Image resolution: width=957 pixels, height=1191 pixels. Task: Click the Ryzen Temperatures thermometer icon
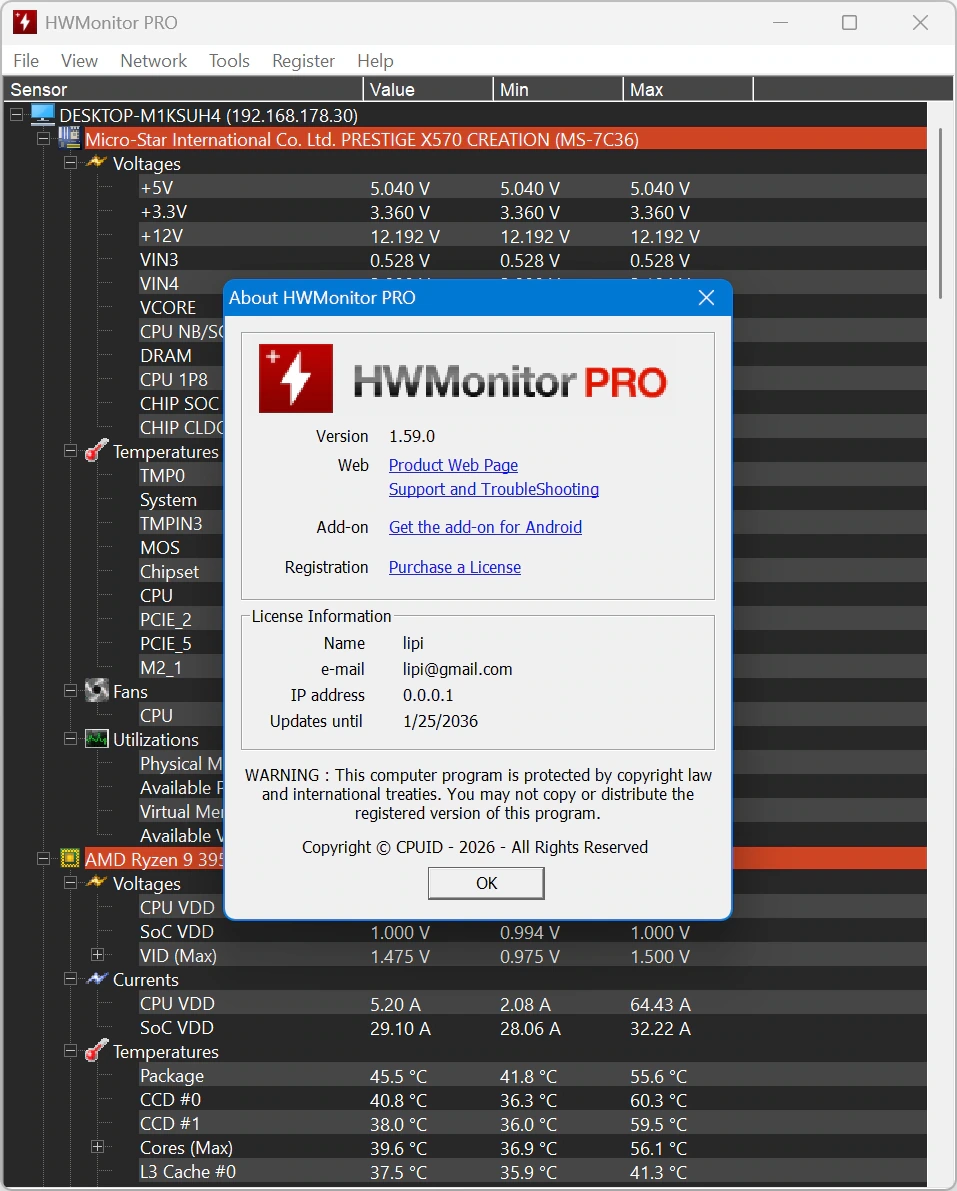coord(96,1050)
